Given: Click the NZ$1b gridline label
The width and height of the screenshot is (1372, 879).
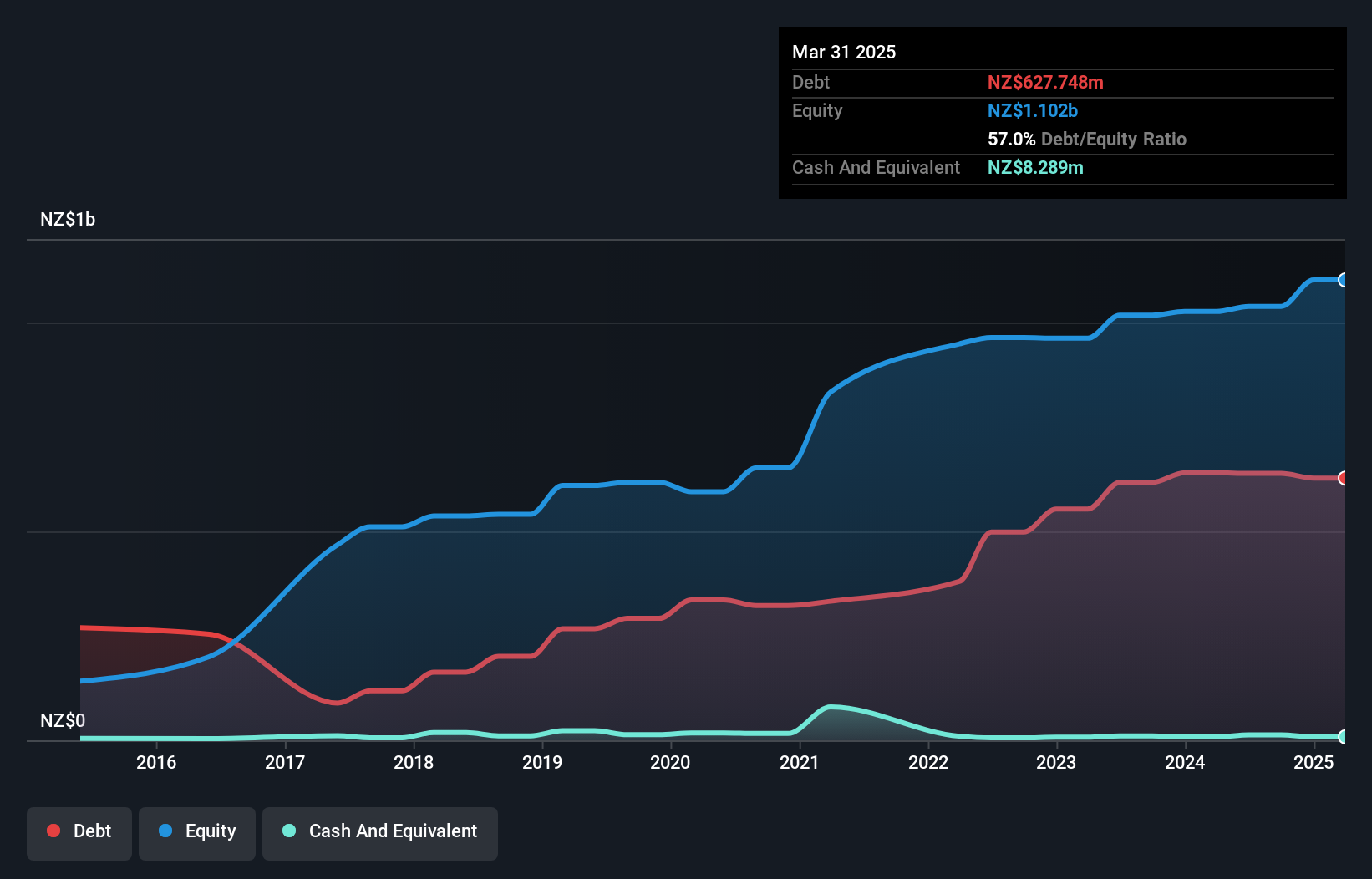Looking at the screenshot, I should (69, 219).
